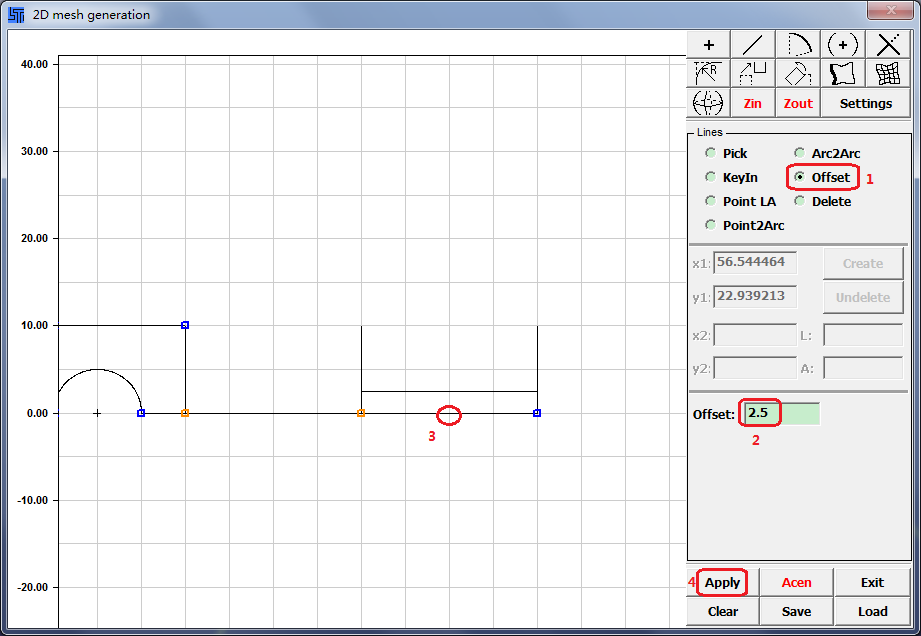The width and height of the screenshot is (921, 636).
Task: Choose the KeyIn radio option
Action: pos(732,177)
